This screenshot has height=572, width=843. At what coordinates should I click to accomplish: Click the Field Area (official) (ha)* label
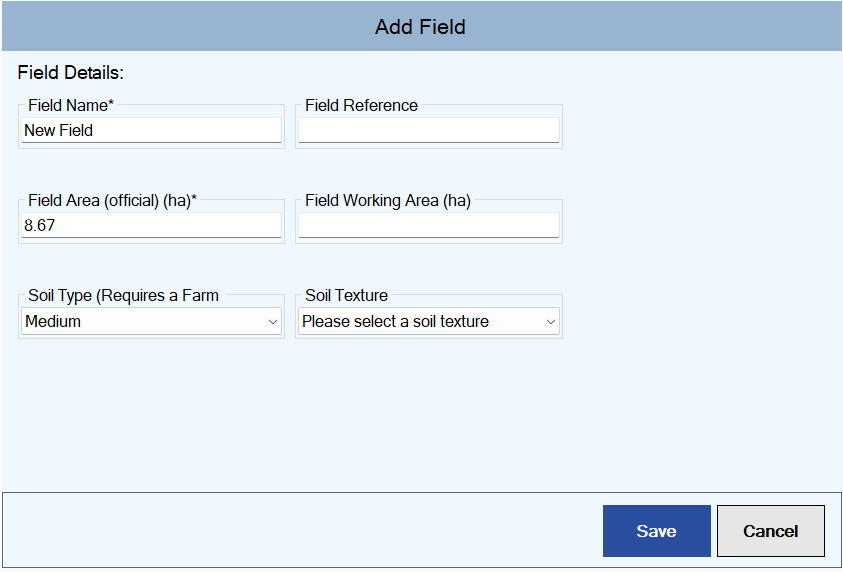112,201
